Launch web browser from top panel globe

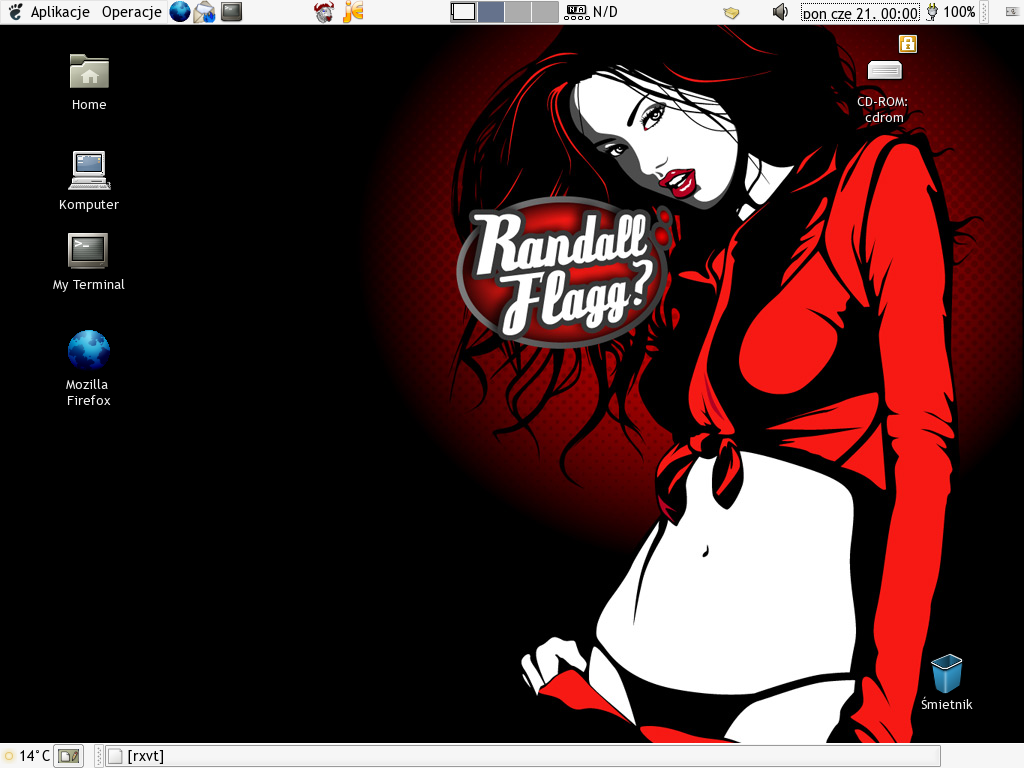(x=180, y=12)
